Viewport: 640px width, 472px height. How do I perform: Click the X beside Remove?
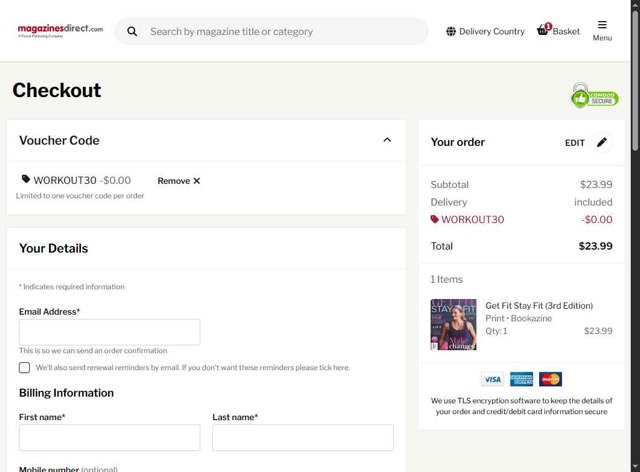pyautogui.click(x=197, y=181)
